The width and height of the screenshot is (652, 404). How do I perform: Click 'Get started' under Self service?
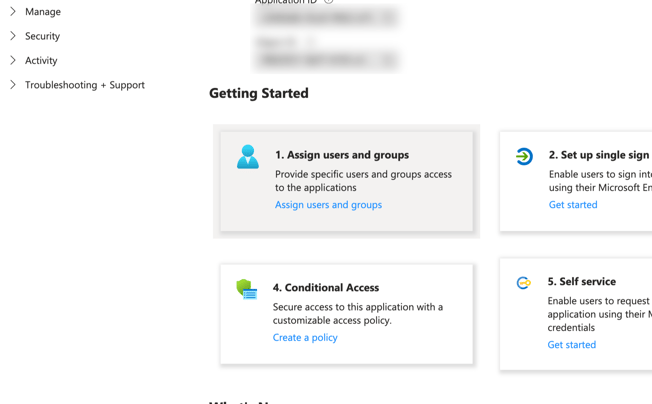(572, 345)
